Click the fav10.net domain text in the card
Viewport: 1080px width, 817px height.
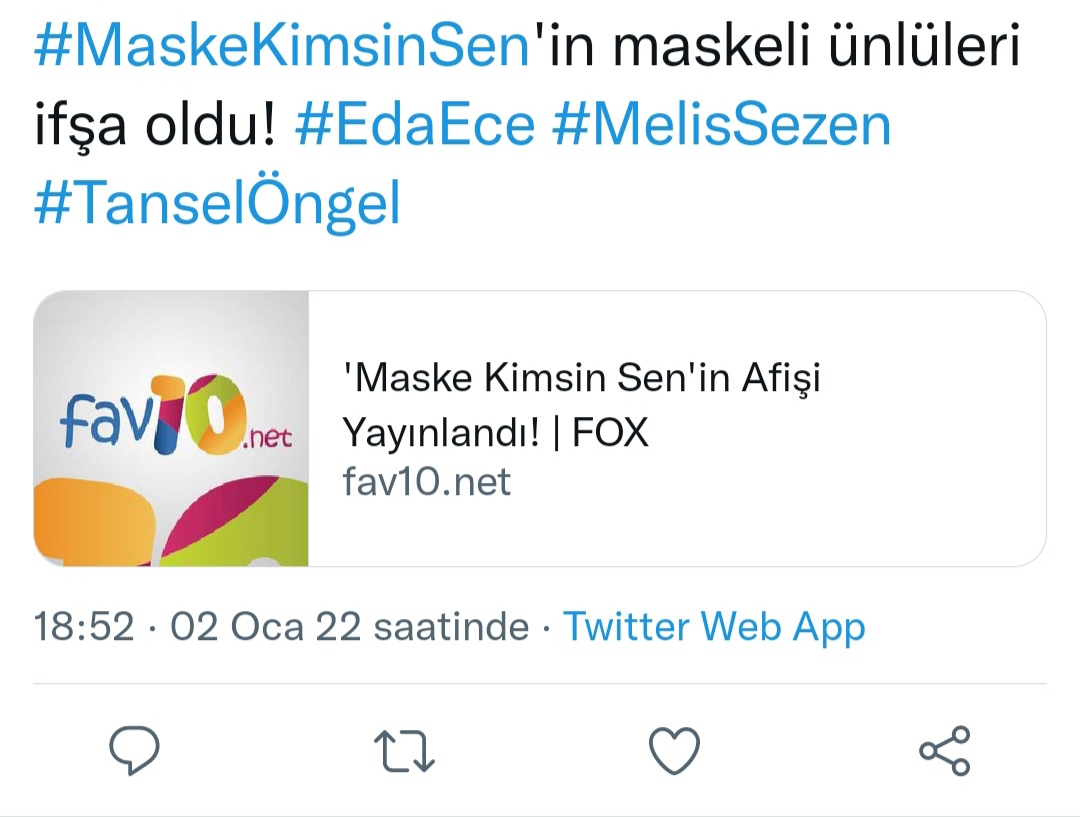426,483
